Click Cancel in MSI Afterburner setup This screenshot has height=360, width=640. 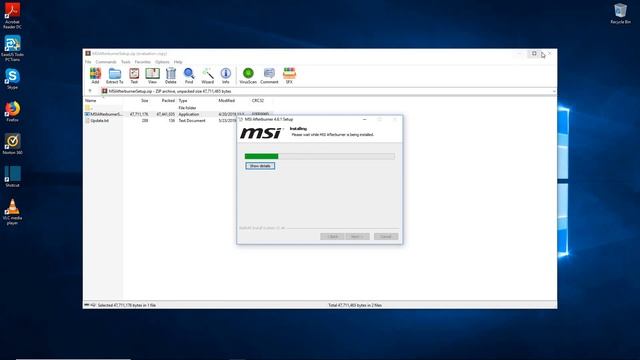(386, 237)
